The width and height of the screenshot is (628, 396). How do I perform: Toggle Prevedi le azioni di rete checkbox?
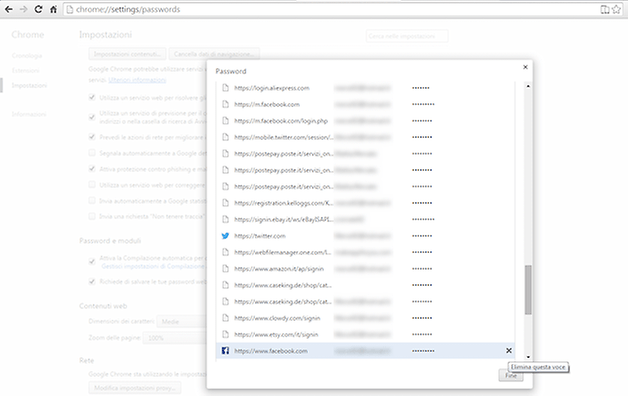pos(92,137)
